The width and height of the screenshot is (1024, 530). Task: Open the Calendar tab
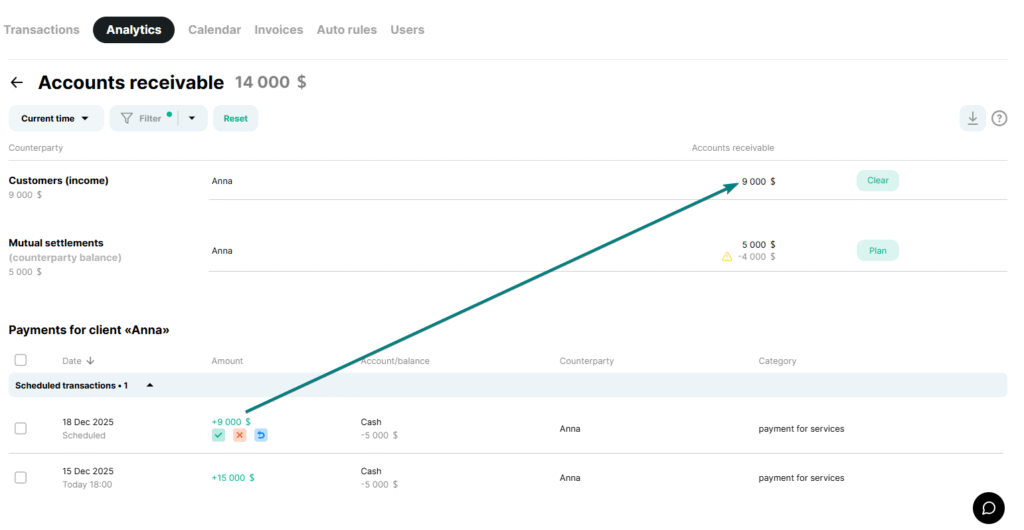click(214, 30)
